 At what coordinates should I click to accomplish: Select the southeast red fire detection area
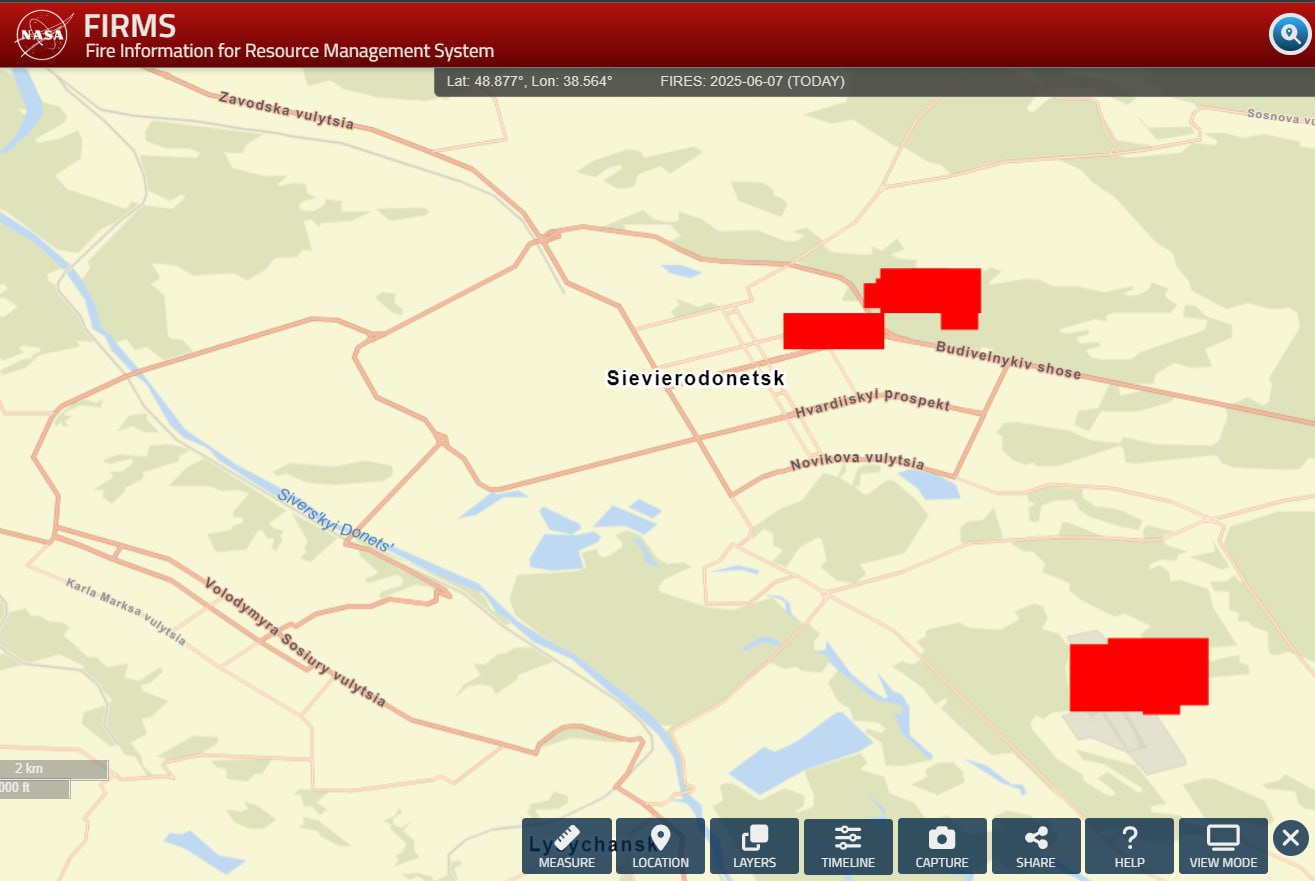tap(1138, 675)
